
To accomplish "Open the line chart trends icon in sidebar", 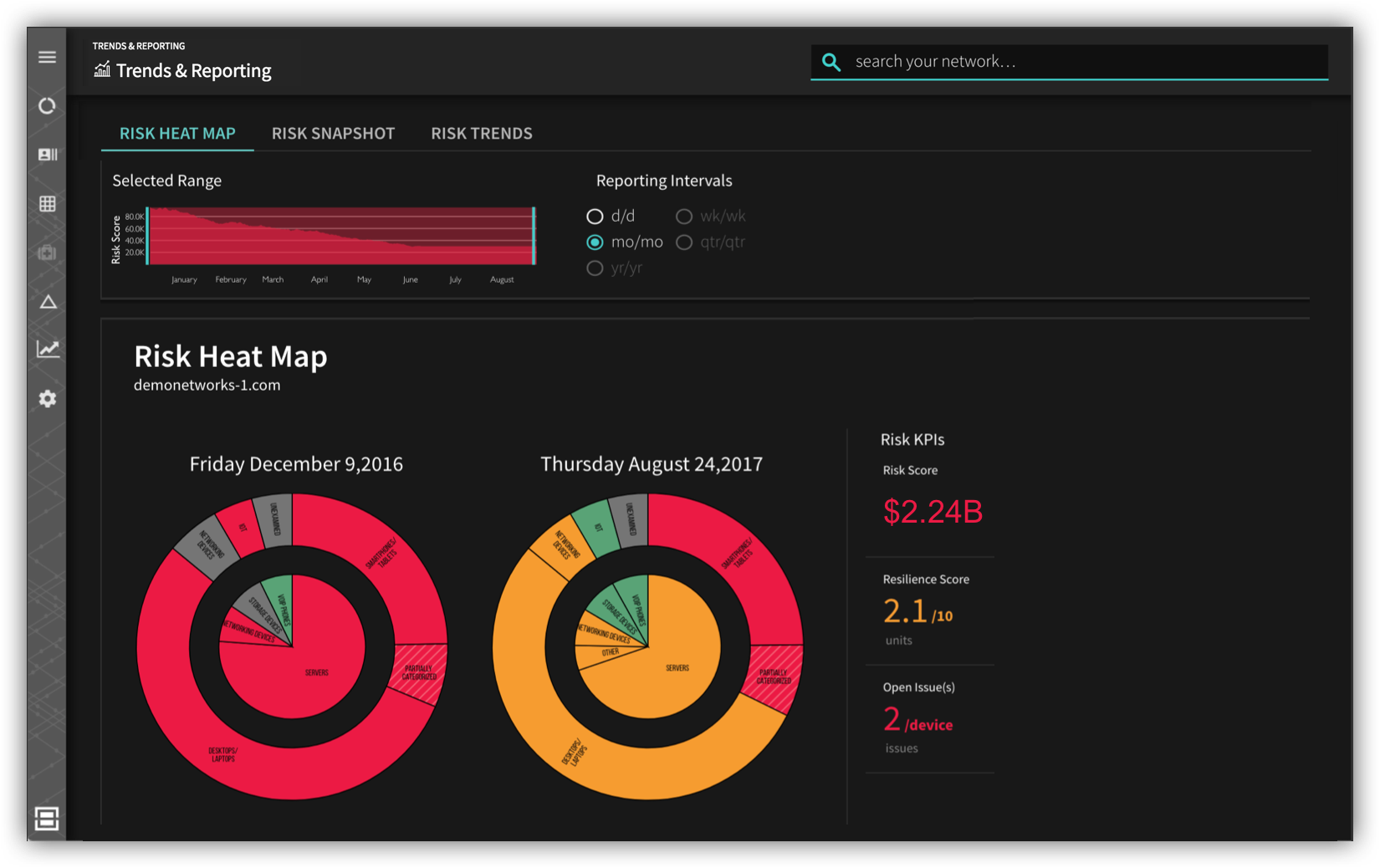I will click(48, 349).
